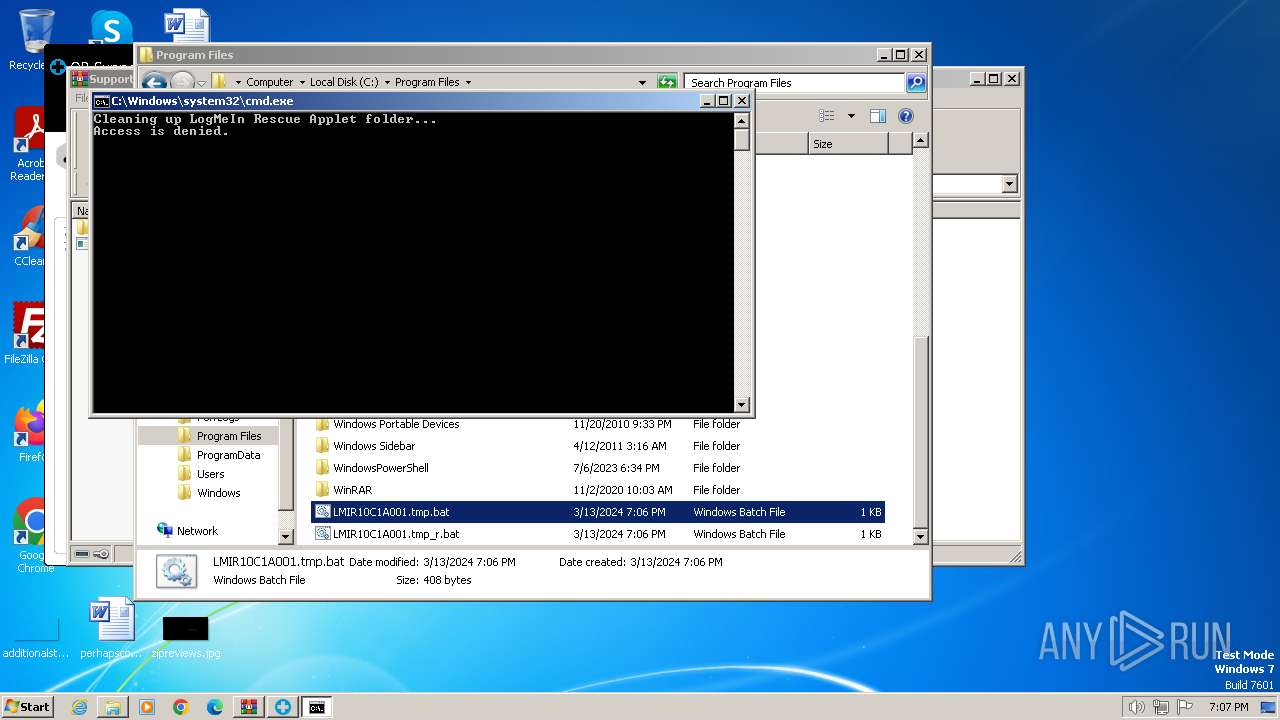Click the Computer breadcrumb in address bar
This screenshot has height=720, width=1280.
[269, 82]
